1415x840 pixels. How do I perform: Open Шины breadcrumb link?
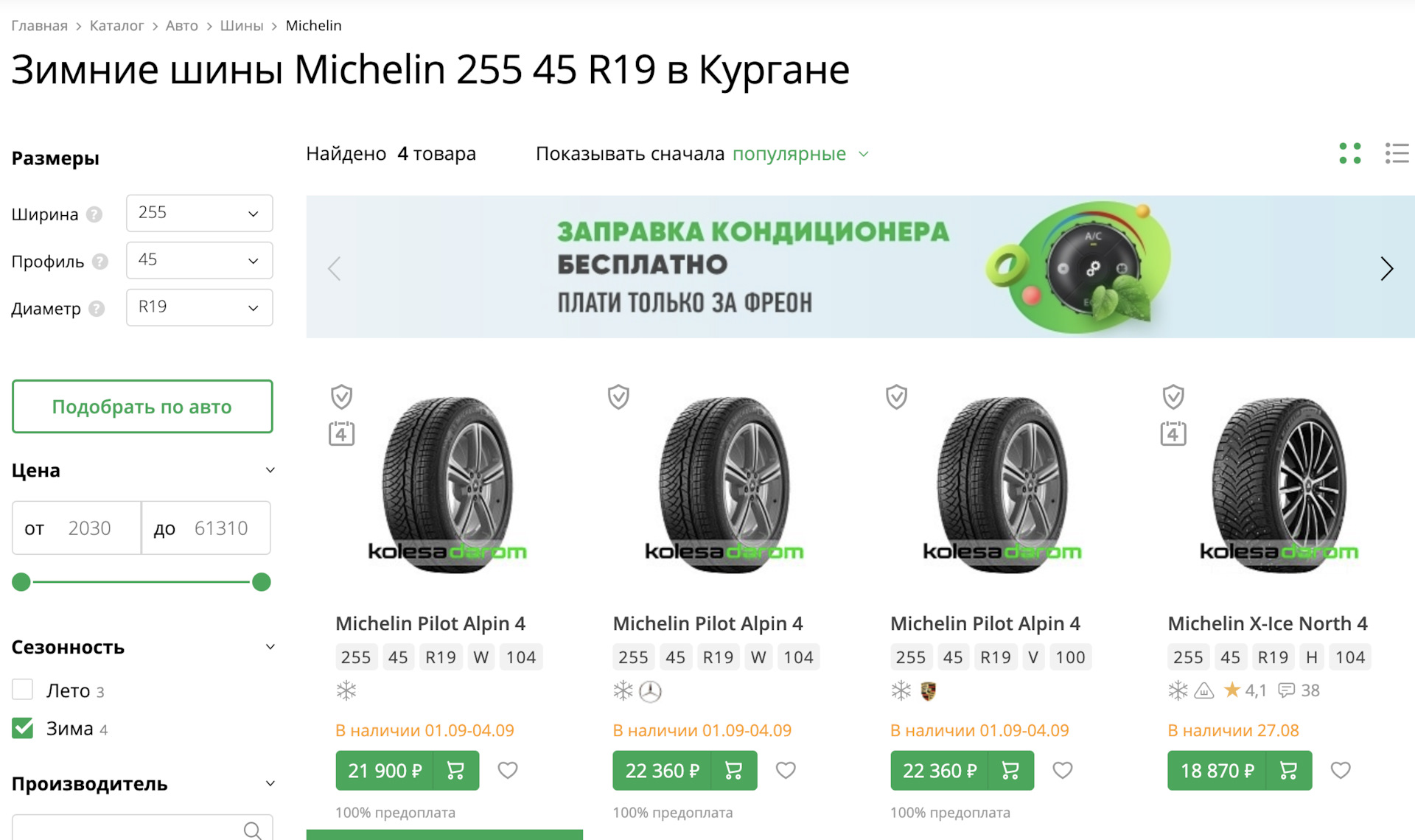pyautogui.click(x=241, y=26)
